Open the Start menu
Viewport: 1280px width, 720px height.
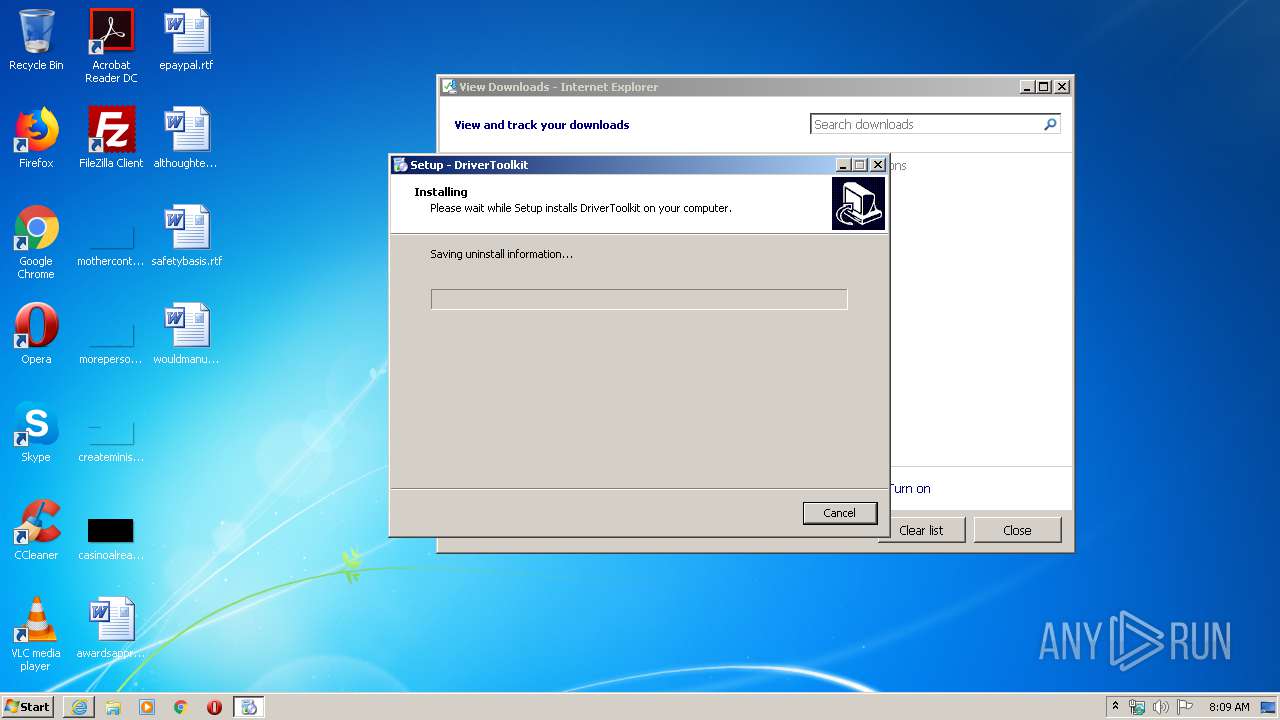click(x=28, y=707)
